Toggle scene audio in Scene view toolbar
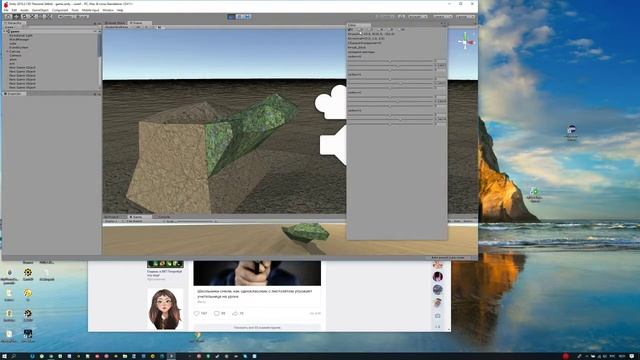640x360 pixels. 153,27
